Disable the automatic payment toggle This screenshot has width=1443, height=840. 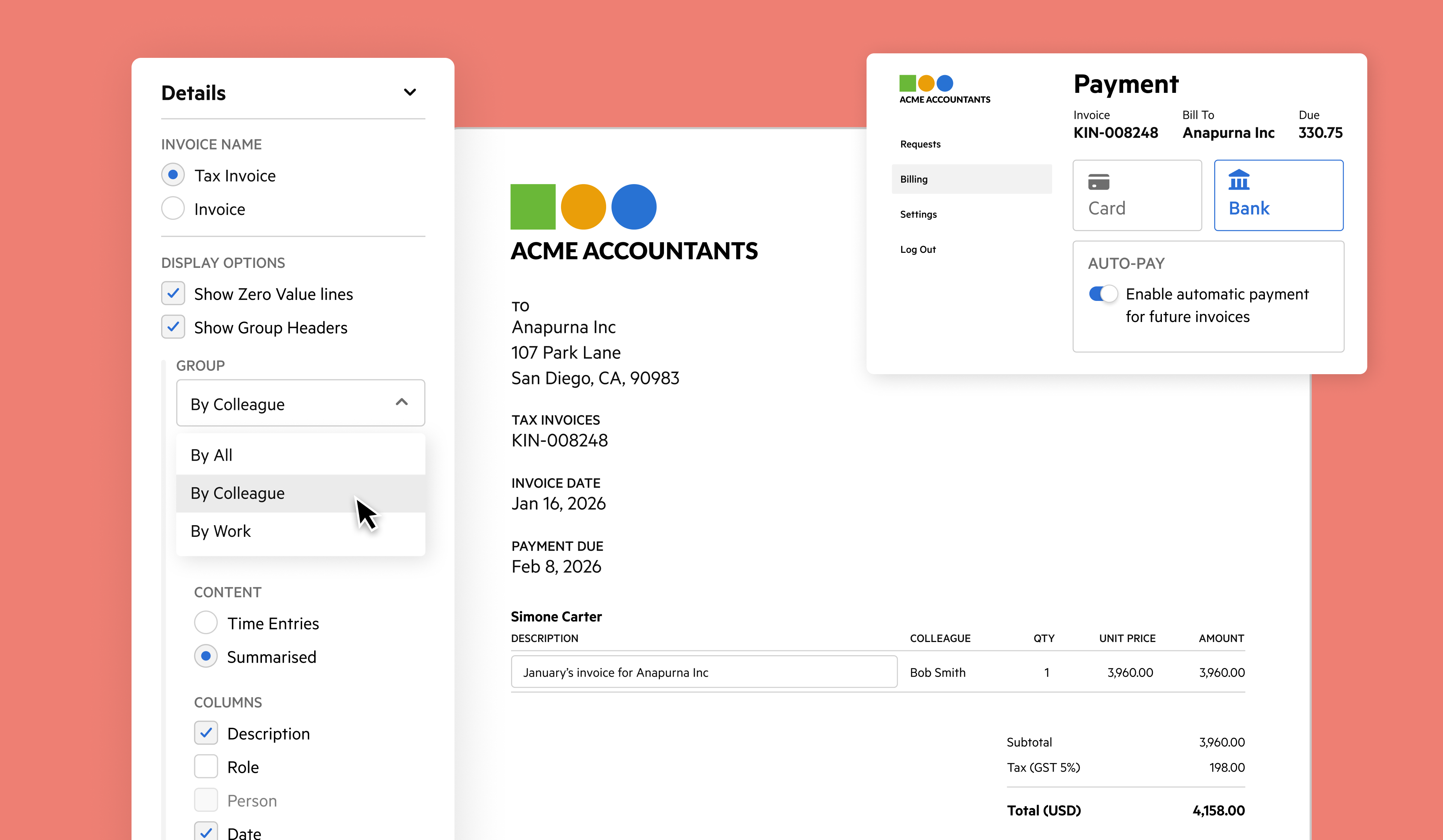tap(1102, 294)
